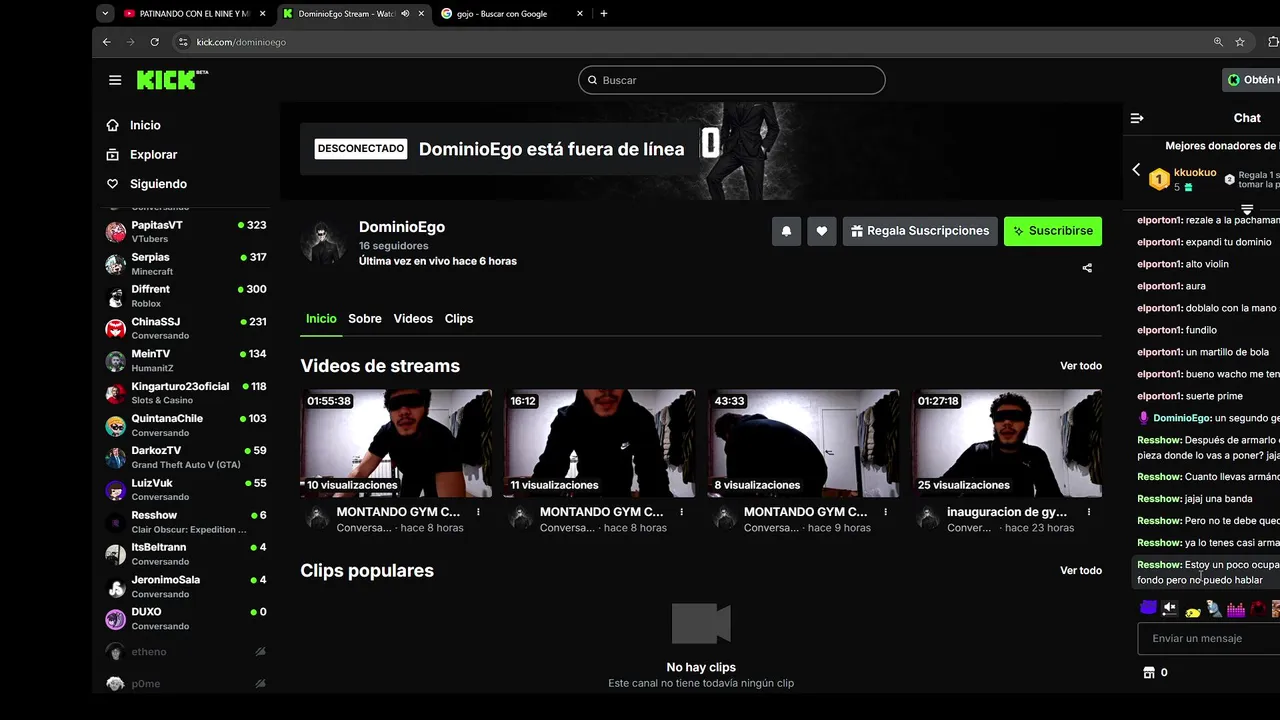Open a new browser tab
Screen dimensions: 1280x720
604,14
